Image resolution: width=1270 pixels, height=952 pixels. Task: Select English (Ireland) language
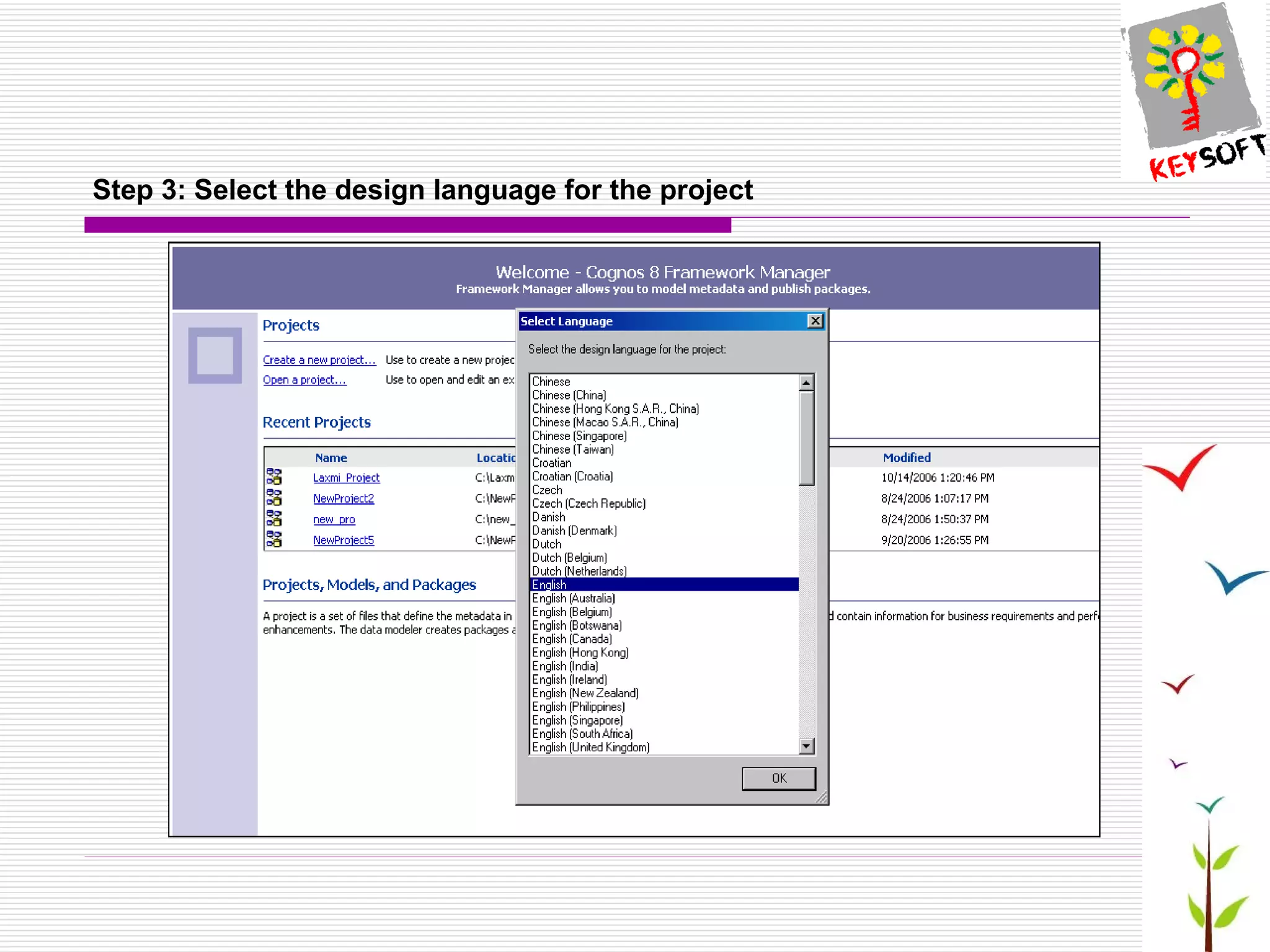tap(665, 680)
